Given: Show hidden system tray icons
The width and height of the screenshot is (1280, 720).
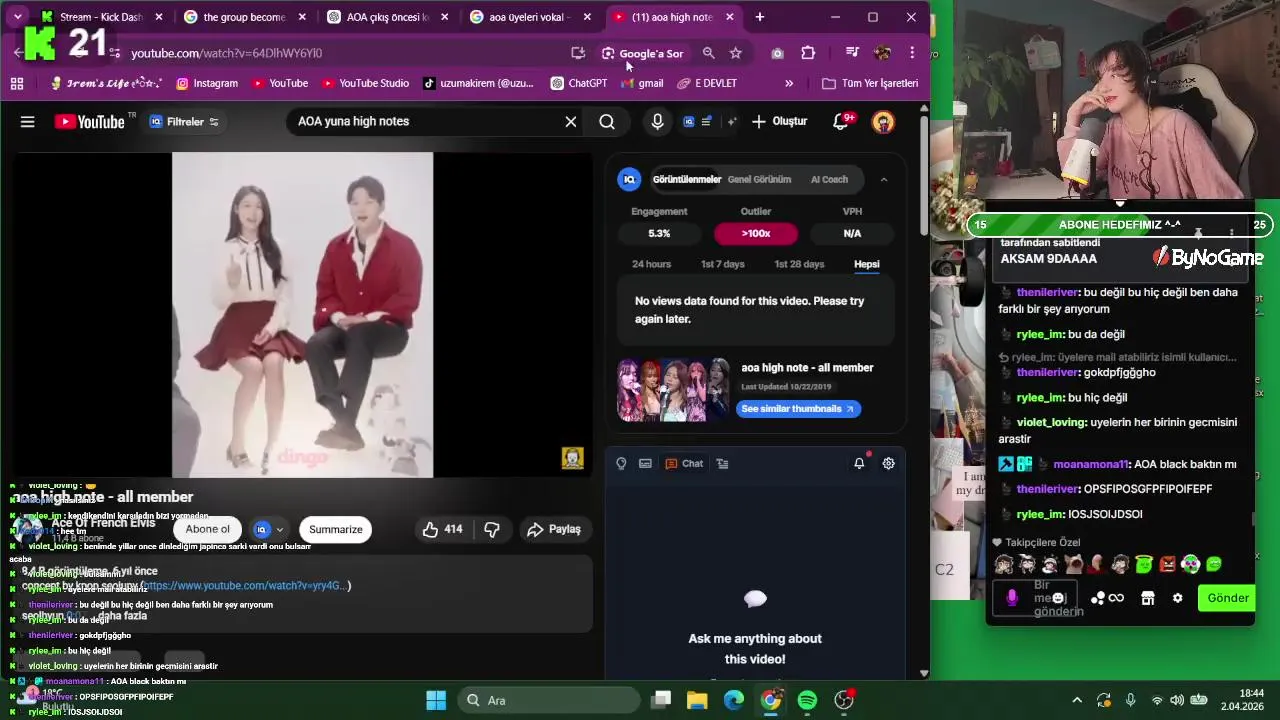Looking at the screenshot, I should (1076, 700).
